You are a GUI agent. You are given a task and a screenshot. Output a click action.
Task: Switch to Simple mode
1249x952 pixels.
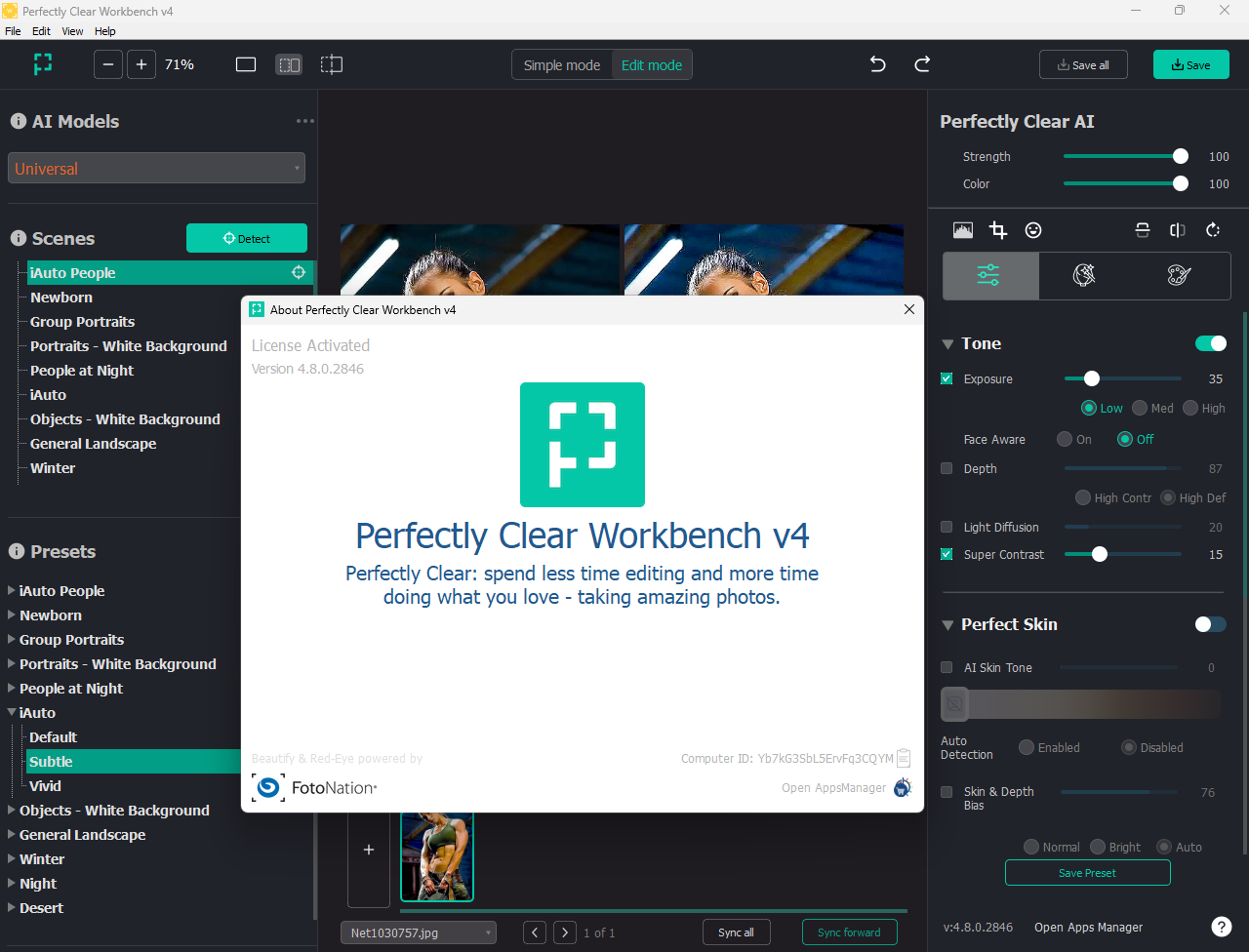(562, 65)
